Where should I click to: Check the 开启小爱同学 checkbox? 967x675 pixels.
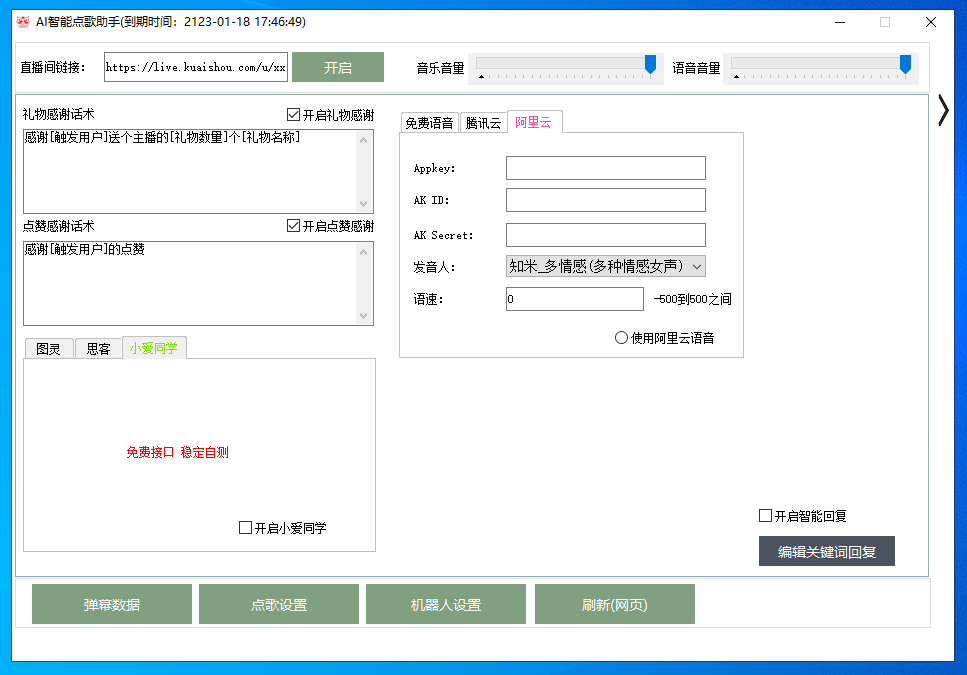coord(246,528)
